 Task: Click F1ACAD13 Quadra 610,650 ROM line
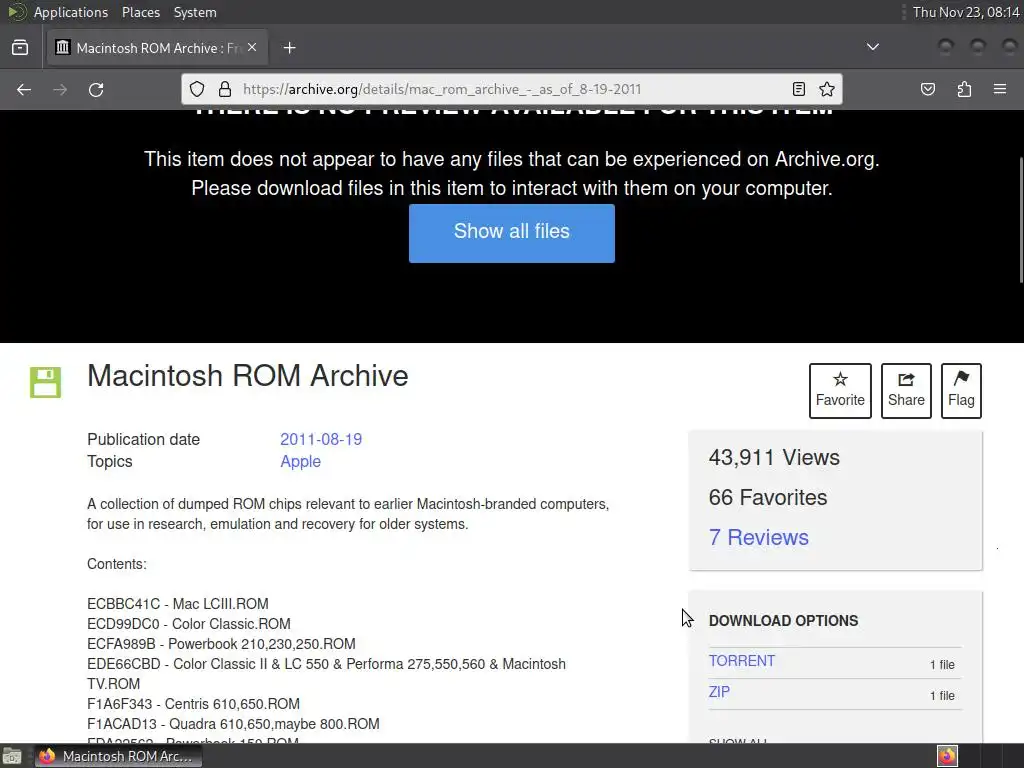[x=233, y=724]
